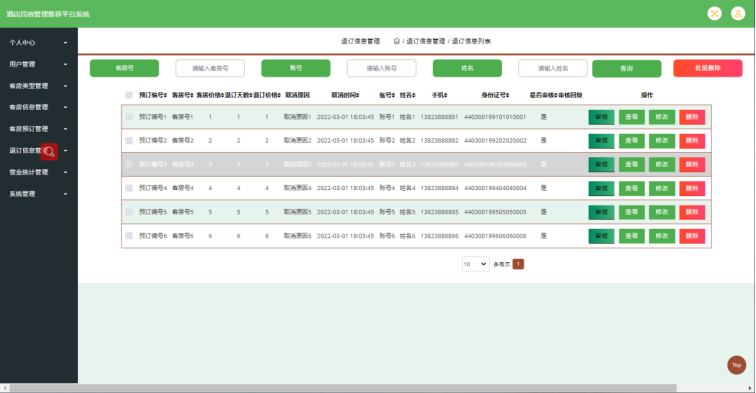Click 审核 button in 预订编号4 row
Viewport: 756px width, 393px height.
pyautogui.click(x=601, y=189)
